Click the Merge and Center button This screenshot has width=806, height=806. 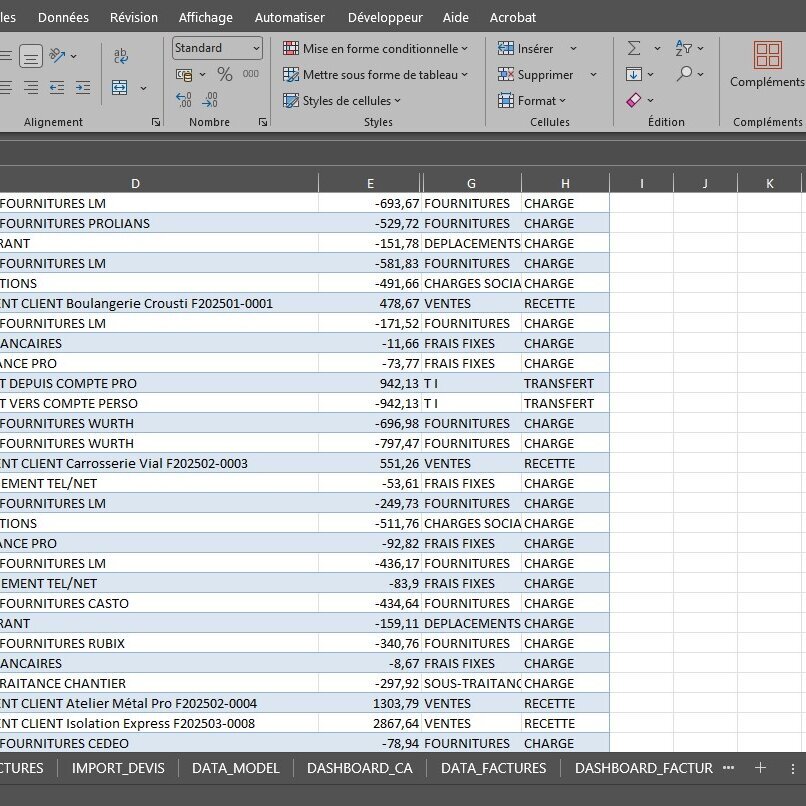(x=121, y=88)
